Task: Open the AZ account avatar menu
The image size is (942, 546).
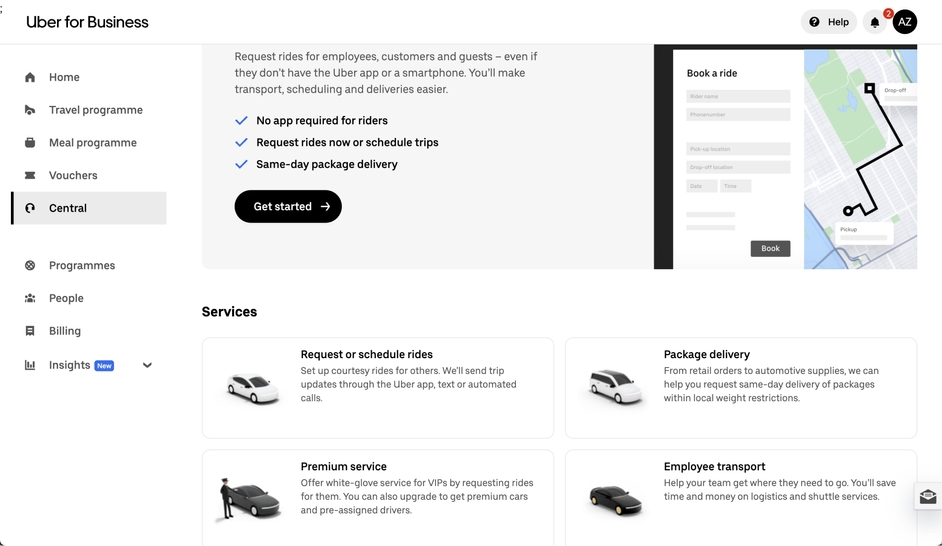Action: tap(905, 22)
